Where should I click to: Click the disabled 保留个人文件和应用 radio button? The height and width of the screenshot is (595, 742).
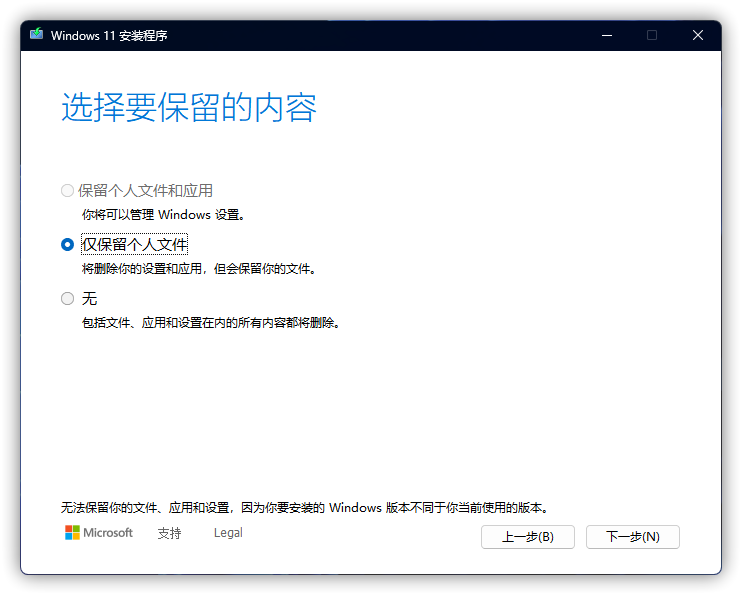point(67,190)
